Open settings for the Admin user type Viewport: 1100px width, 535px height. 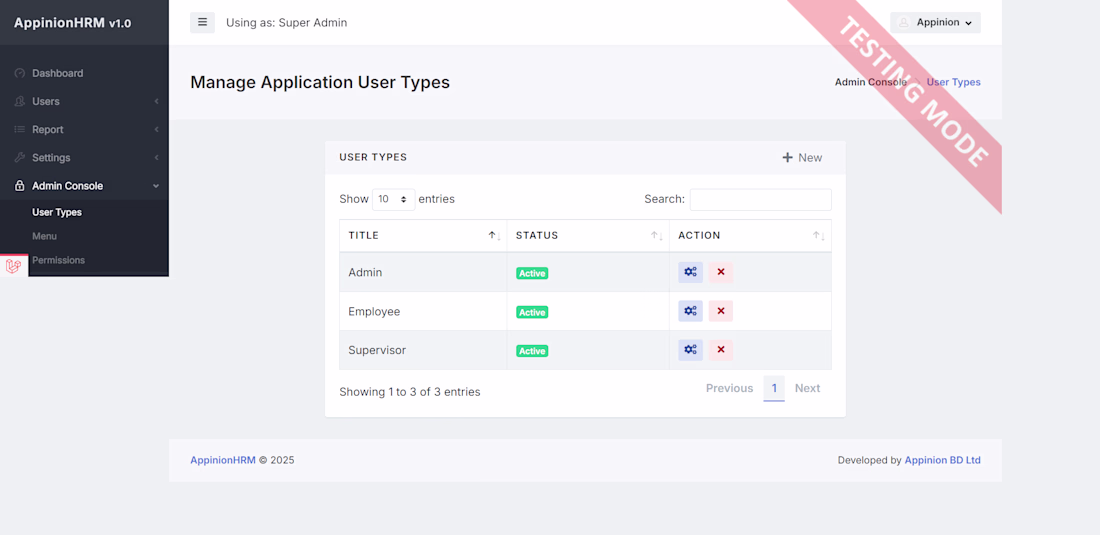pyautogui.click(x=690, y=272)
